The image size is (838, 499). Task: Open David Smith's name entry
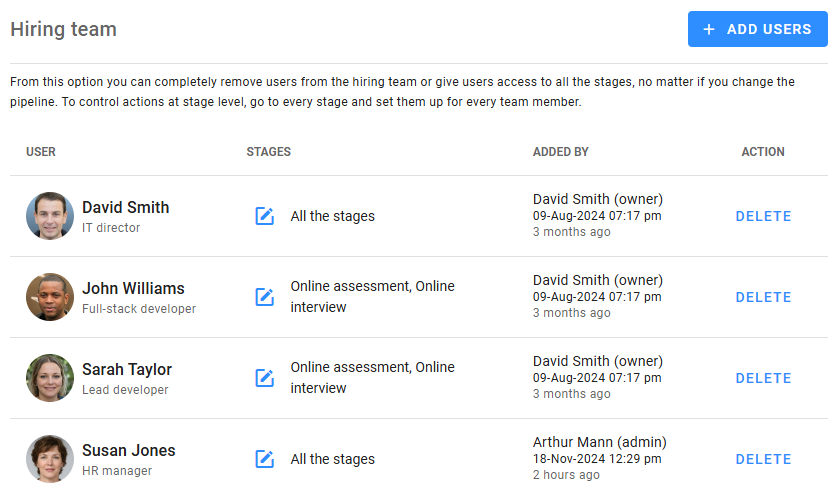pos(125,208)
